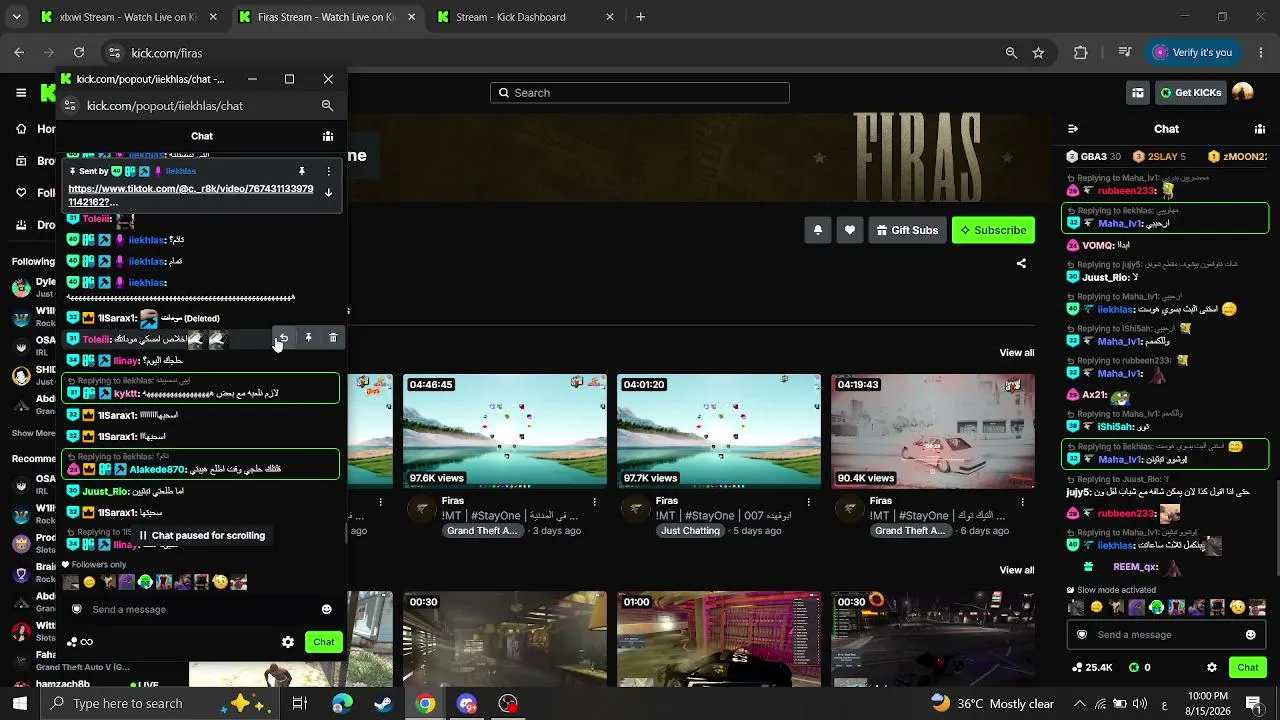The width and height of the screenshot is (1280, 720).
Task: Open the emote picker in popout chat
Action: click(x=326, y=609)
